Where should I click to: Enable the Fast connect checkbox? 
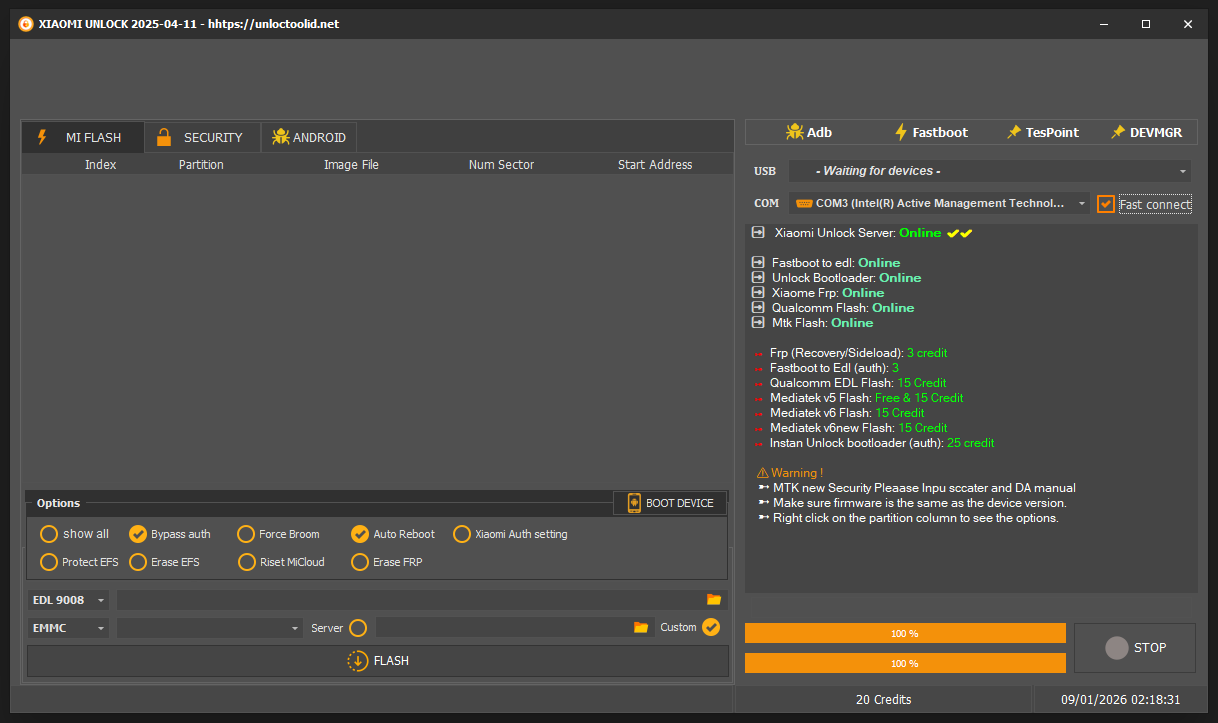click(1106, 203)
